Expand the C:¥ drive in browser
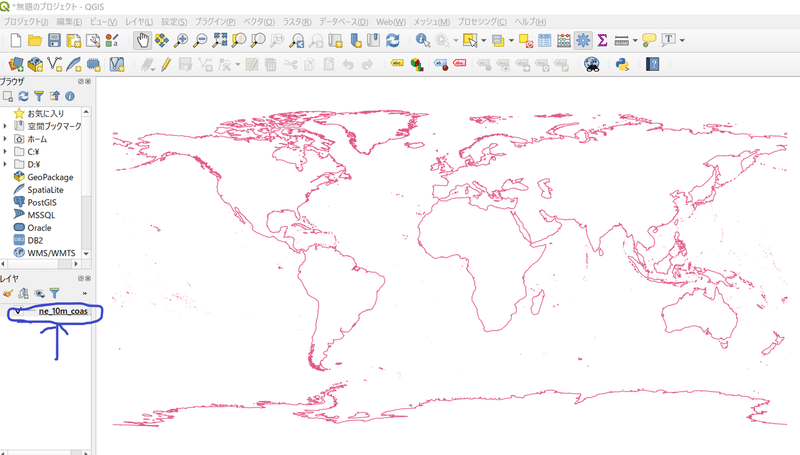The image size is (800, 455). pyautogui.click(x=5, y=151)
